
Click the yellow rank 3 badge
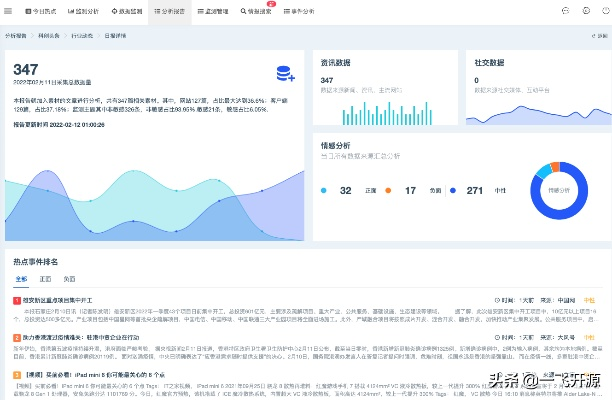coord(17,375)
